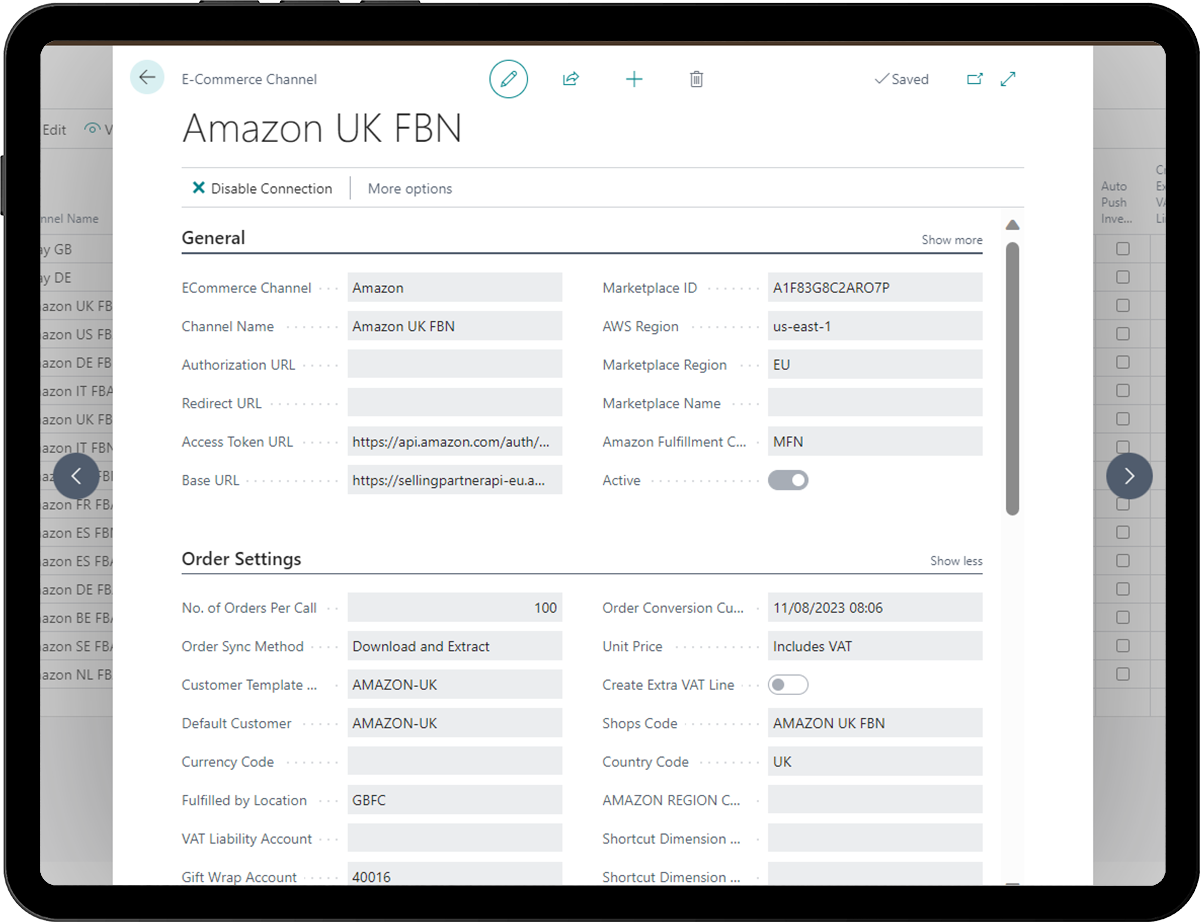
Task: Click the Saved status indicator
Action: pos(901,79)
